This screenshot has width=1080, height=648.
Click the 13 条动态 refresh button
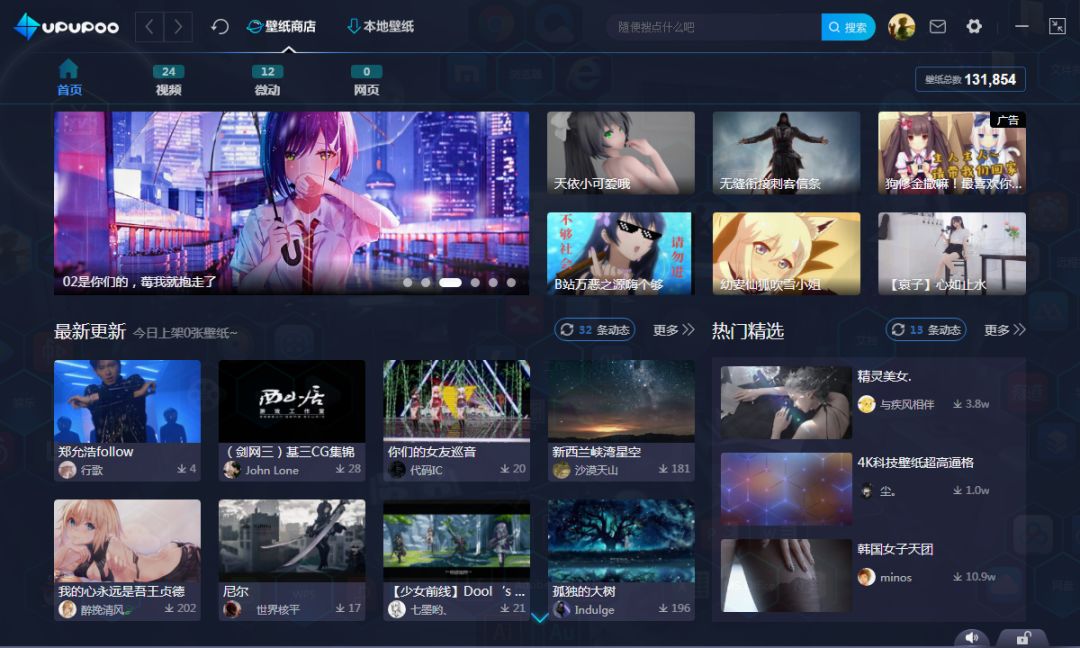point(926,330)
